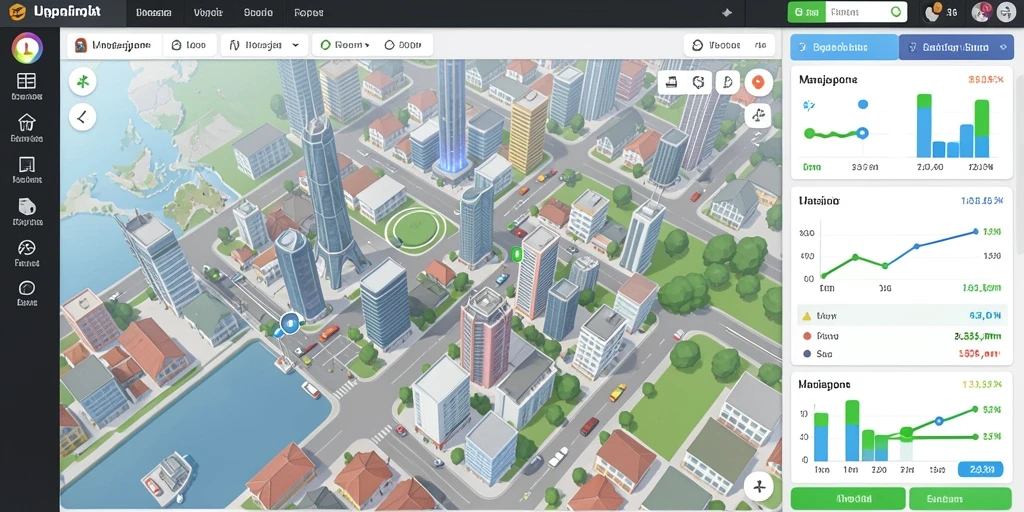Click the green asterisk button on map
This screenshot has width=1024, height=512.
(82, 82)
